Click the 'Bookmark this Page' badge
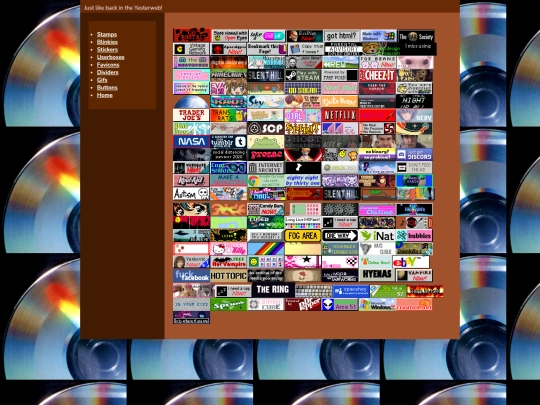This screenshot has height=405, width=540. point(267,49)
